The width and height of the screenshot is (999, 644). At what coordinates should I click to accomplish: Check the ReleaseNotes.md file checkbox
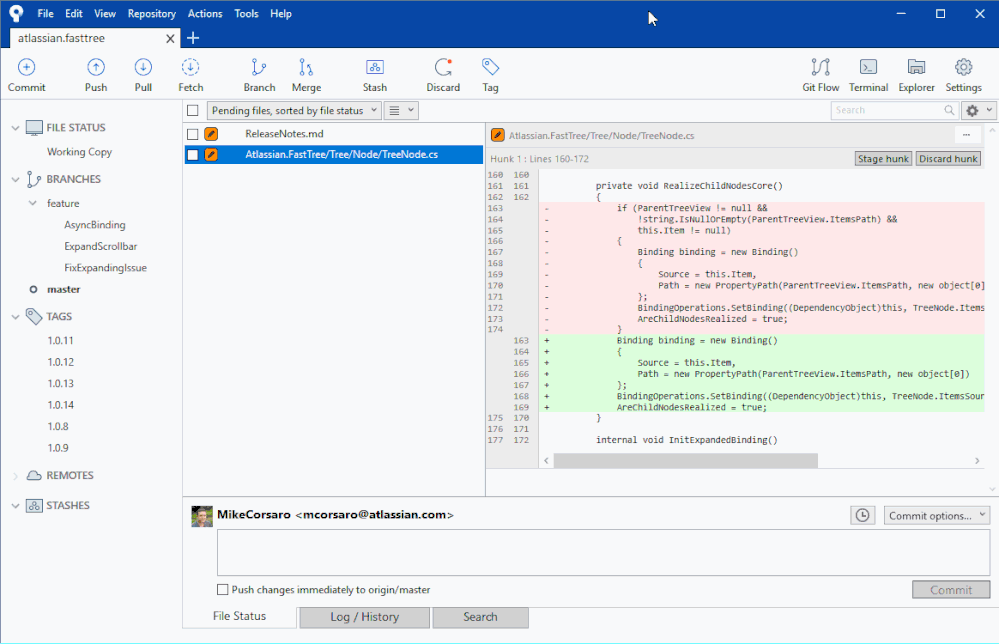pyautogui.click(x=192, y=134)
